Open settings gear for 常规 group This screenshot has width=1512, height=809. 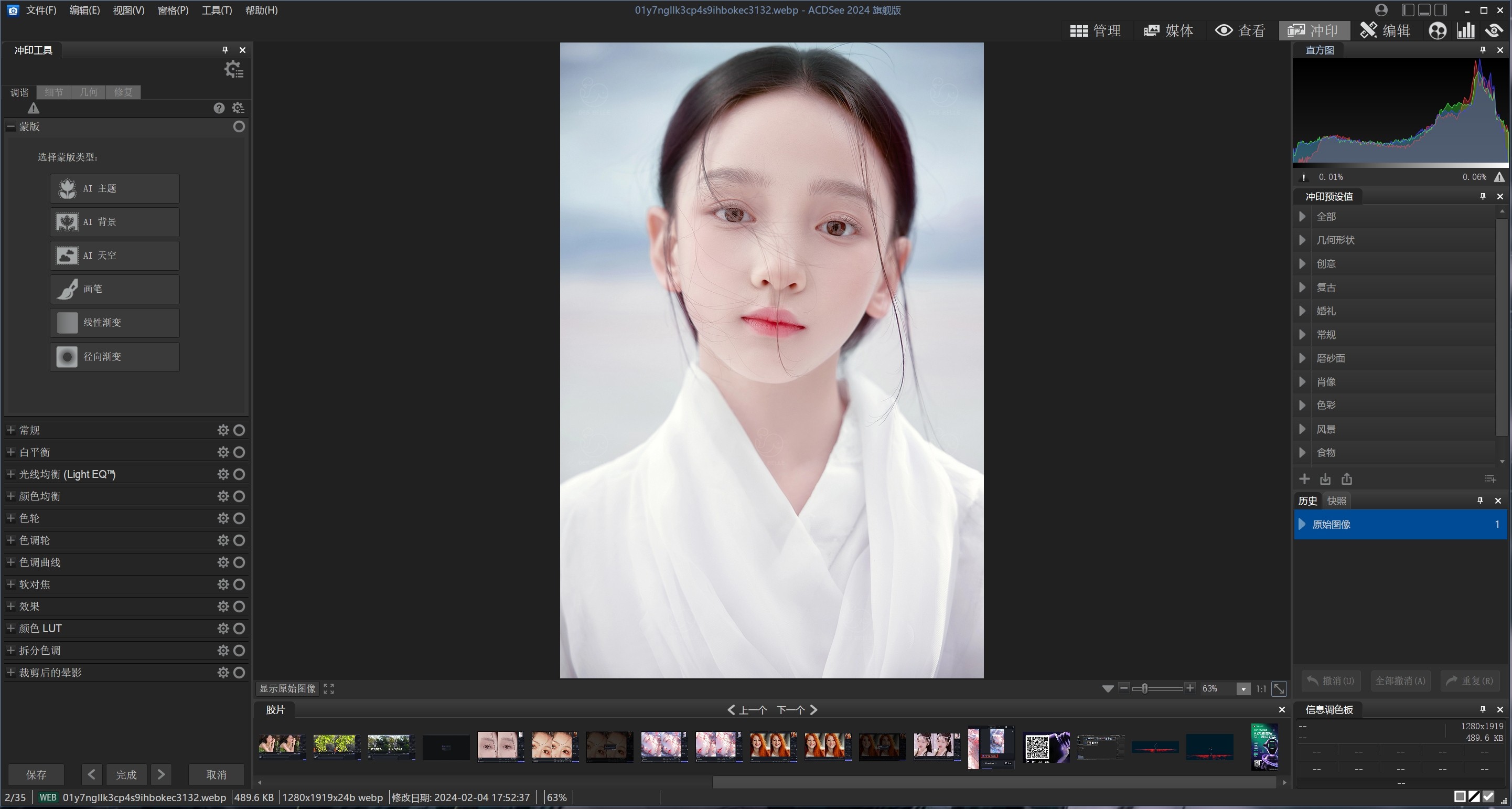pyautogui.click(x=223, y=430)
